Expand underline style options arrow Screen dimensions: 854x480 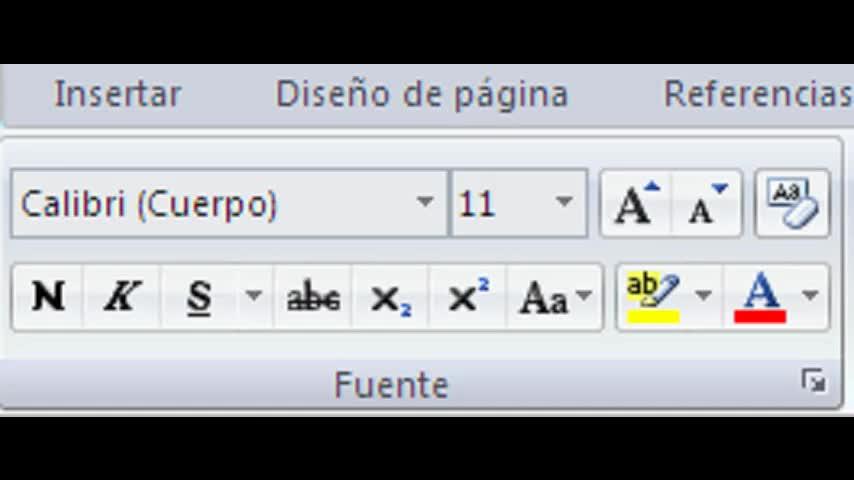tap(254, 297)
